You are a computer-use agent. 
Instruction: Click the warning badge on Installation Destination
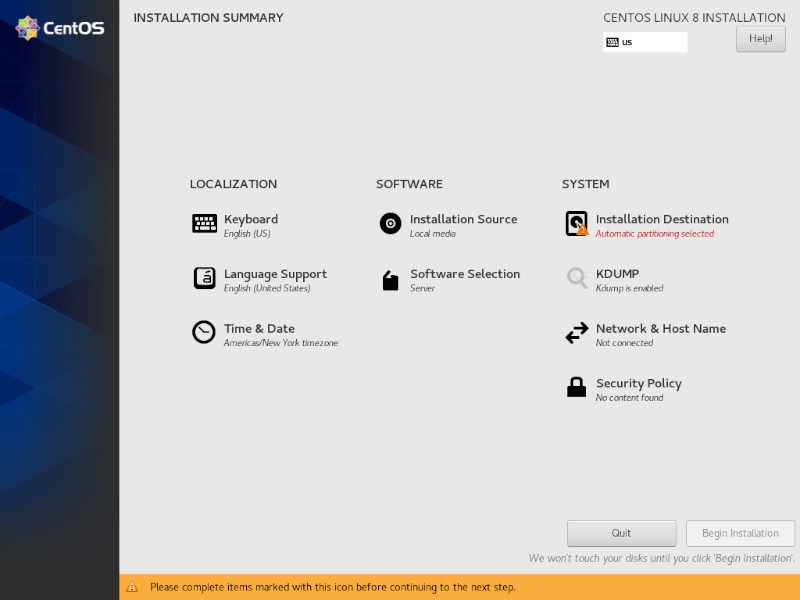coord(582,230)
